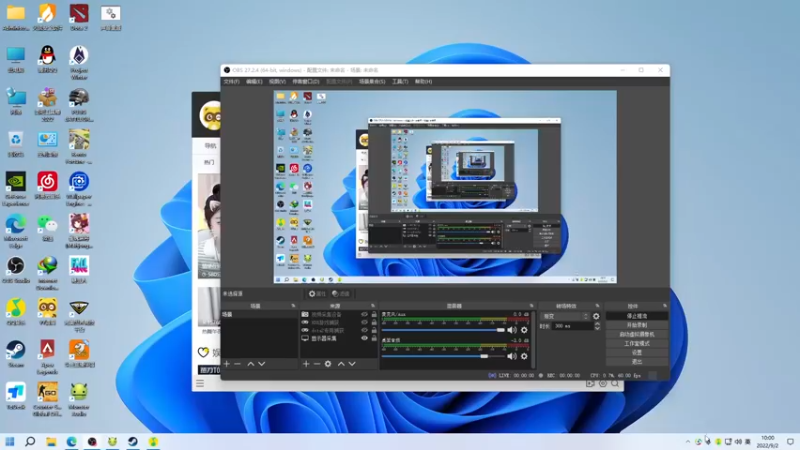Image resolution: width=800 pixels, height=450 pixels.
Task: Click the 停止推流 stop streaming button
Action: click(x=637, y=316)
